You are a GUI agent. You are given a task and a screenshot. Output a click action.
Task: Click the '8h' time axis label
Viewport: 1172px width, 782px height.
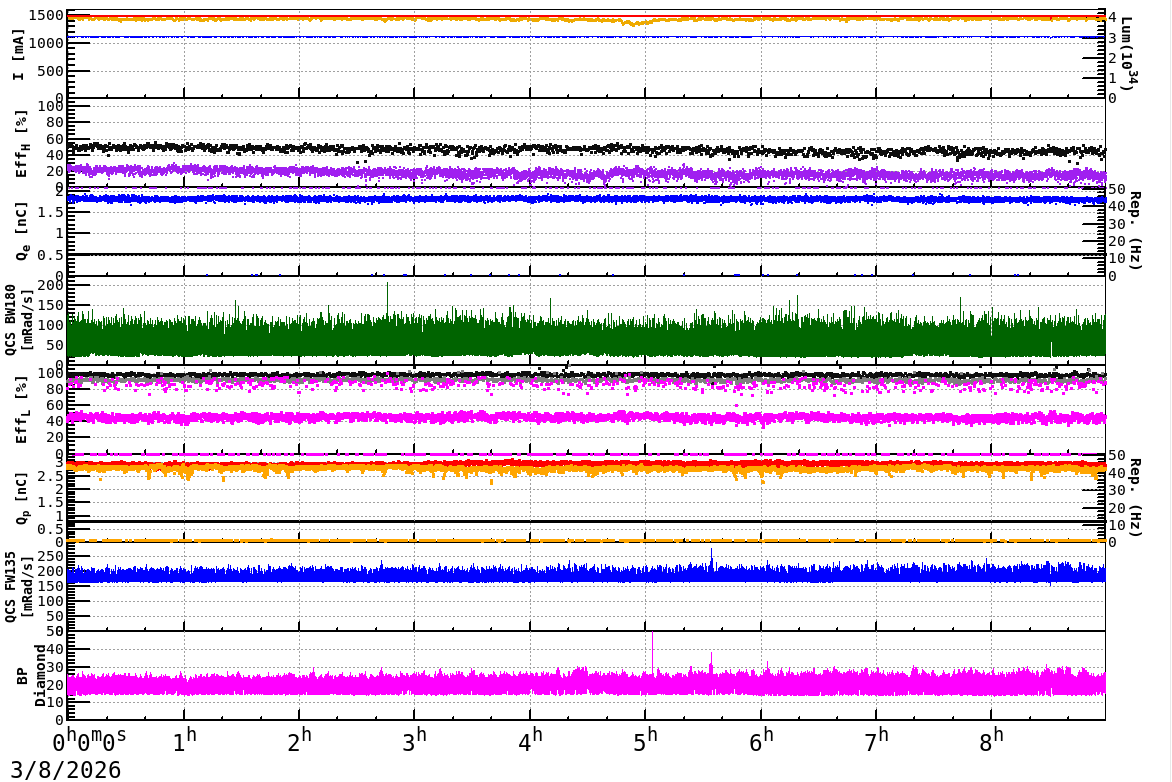coord(991,741)
